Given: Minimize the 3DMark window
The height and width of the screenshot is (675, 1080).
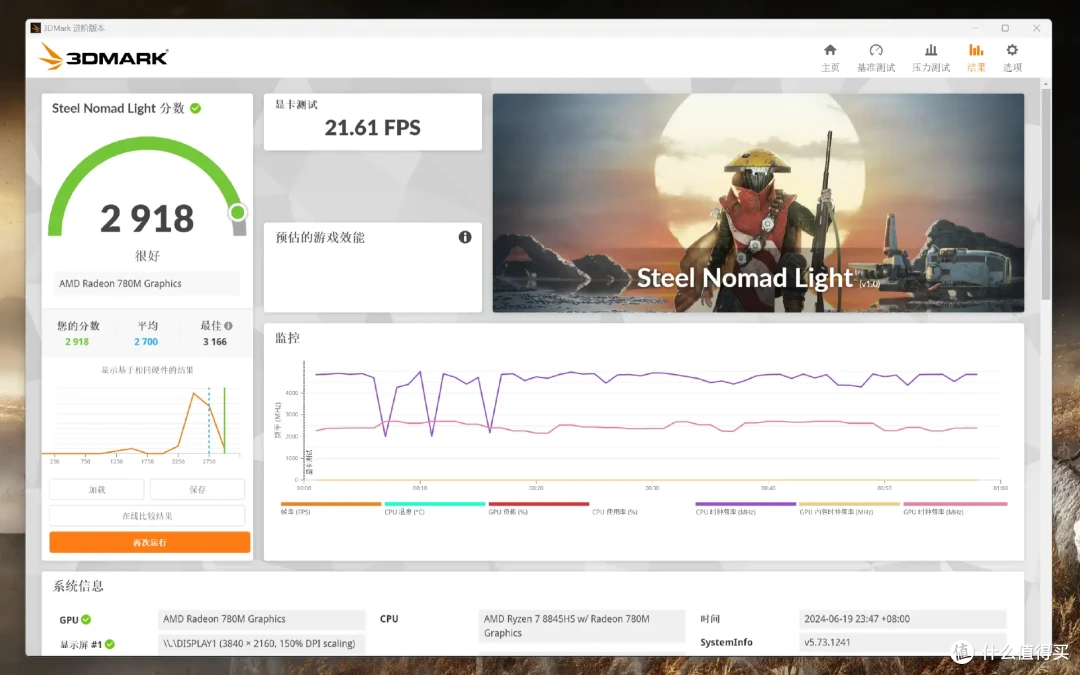Looking at the screenshot, I should [x=975, y=28].
